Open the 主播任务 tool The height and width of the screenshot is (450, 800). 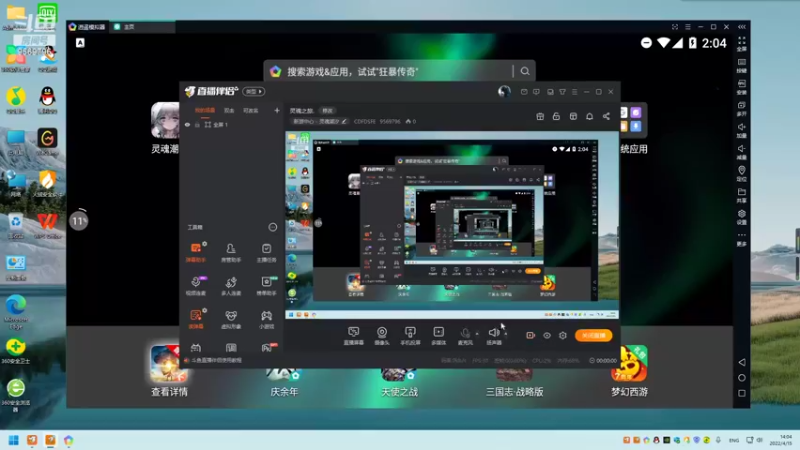[x=266, y=252]
